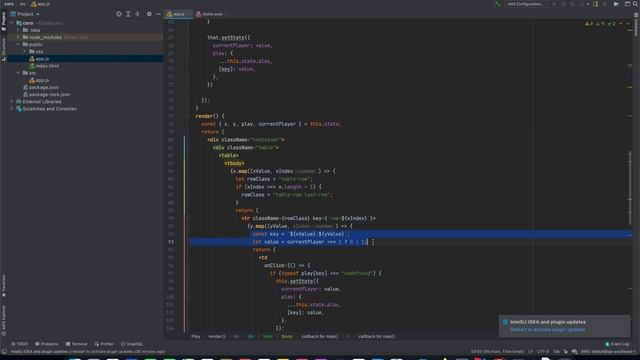
Task: Toggle tool window bars icon in bottom-left corner
Action: 4,351
